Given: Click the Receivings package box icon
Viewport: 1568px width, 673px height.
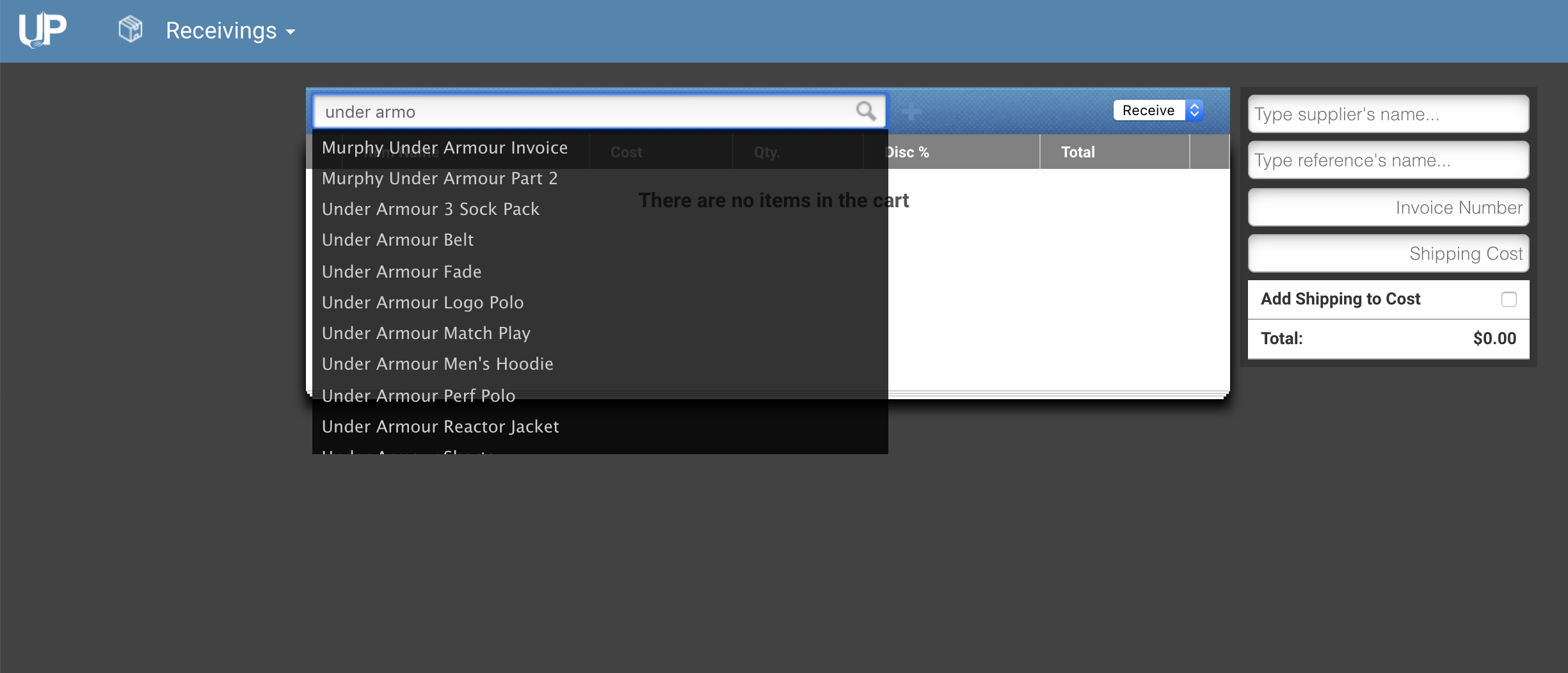Looking at the screenshot, I should 131,29.
